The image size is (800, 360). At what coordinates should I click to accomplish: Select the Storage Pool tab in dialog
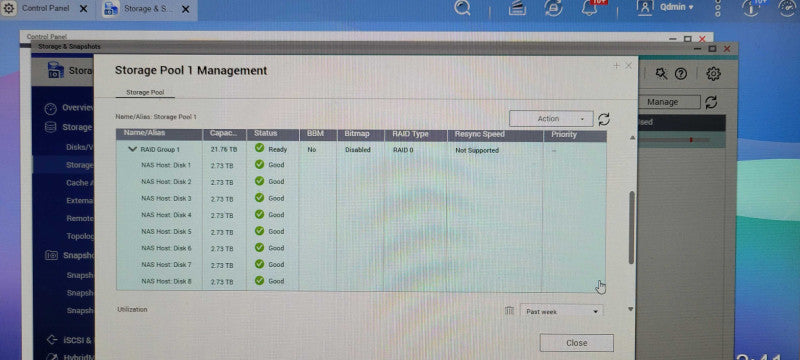point(145,93)
